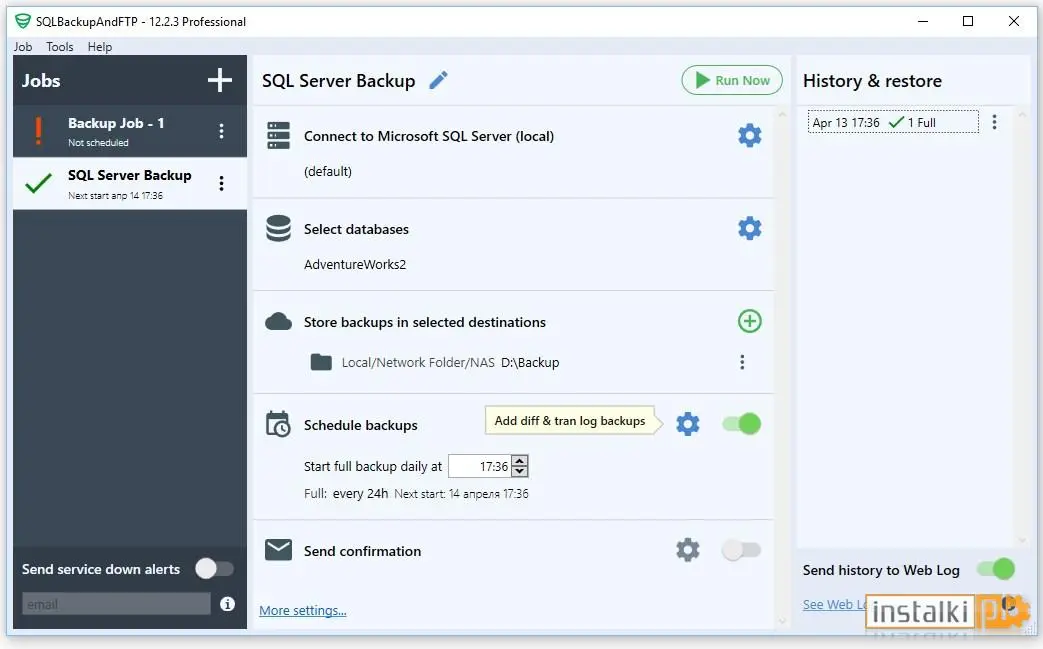The width and height of the screenshot is (1043, 649).
Task: Click the folder icon for Local/Network Folder
Action: [321, 362]
